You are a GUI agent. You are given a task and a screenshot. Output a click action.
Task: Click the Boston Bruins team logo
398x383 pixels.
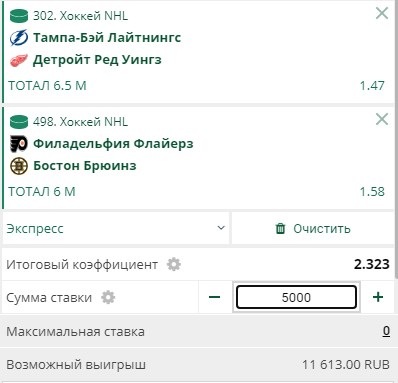pyautogui.click(x=19, y=166)
